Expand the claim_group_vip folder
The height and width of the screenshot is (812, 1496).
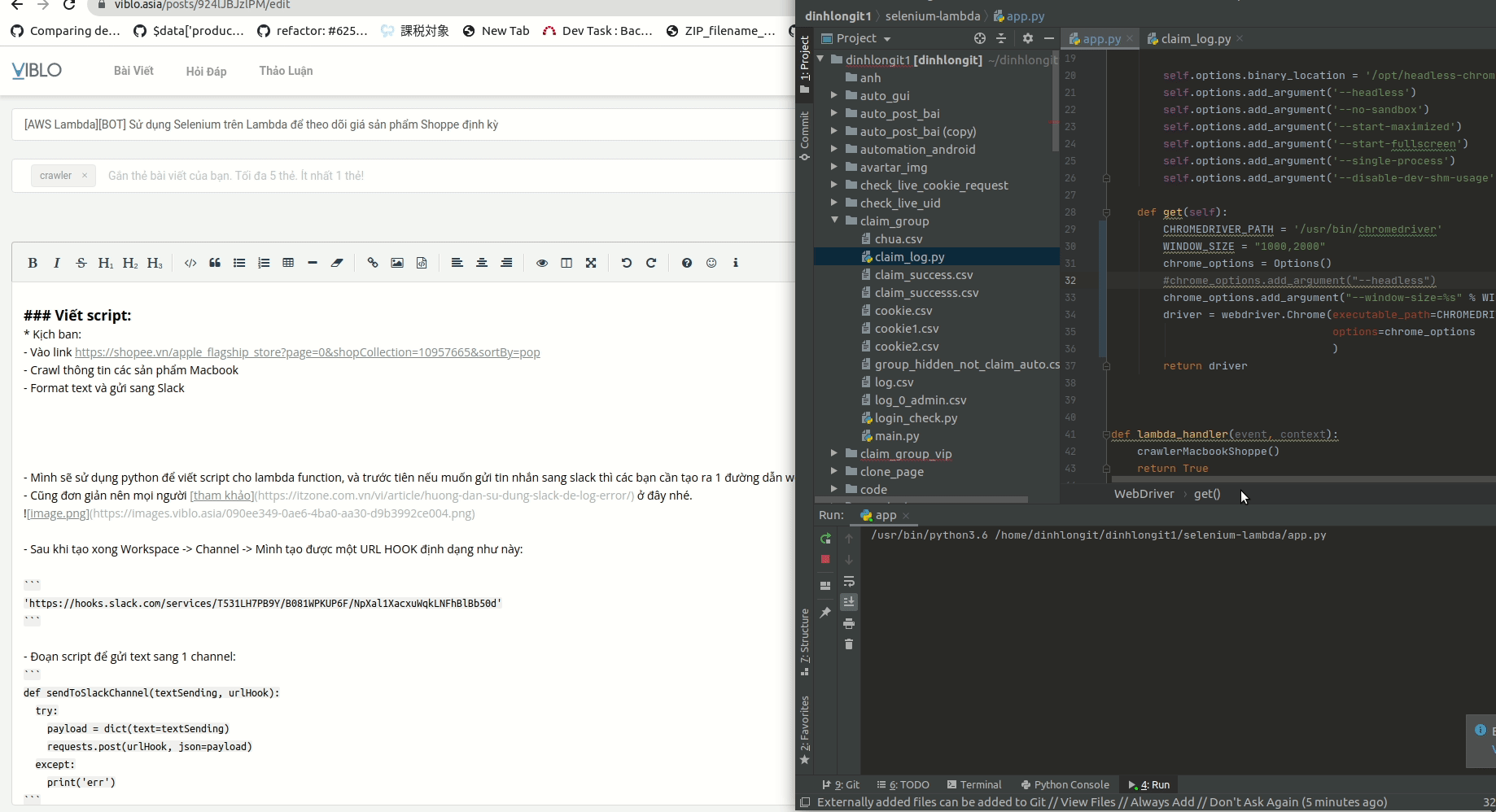(x=833, y=454)
